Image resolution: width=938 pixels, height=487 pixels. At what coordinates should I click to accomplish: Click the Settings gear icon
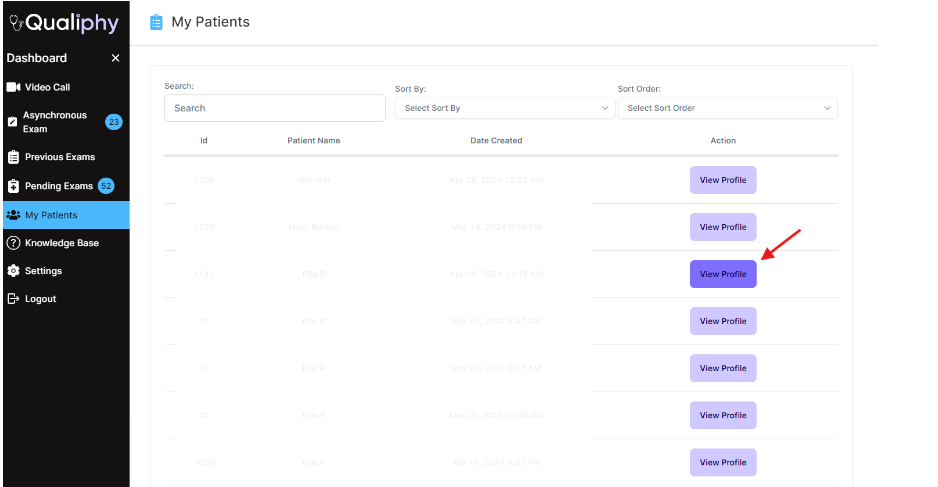pyautogui.click(x=13, y=271)
